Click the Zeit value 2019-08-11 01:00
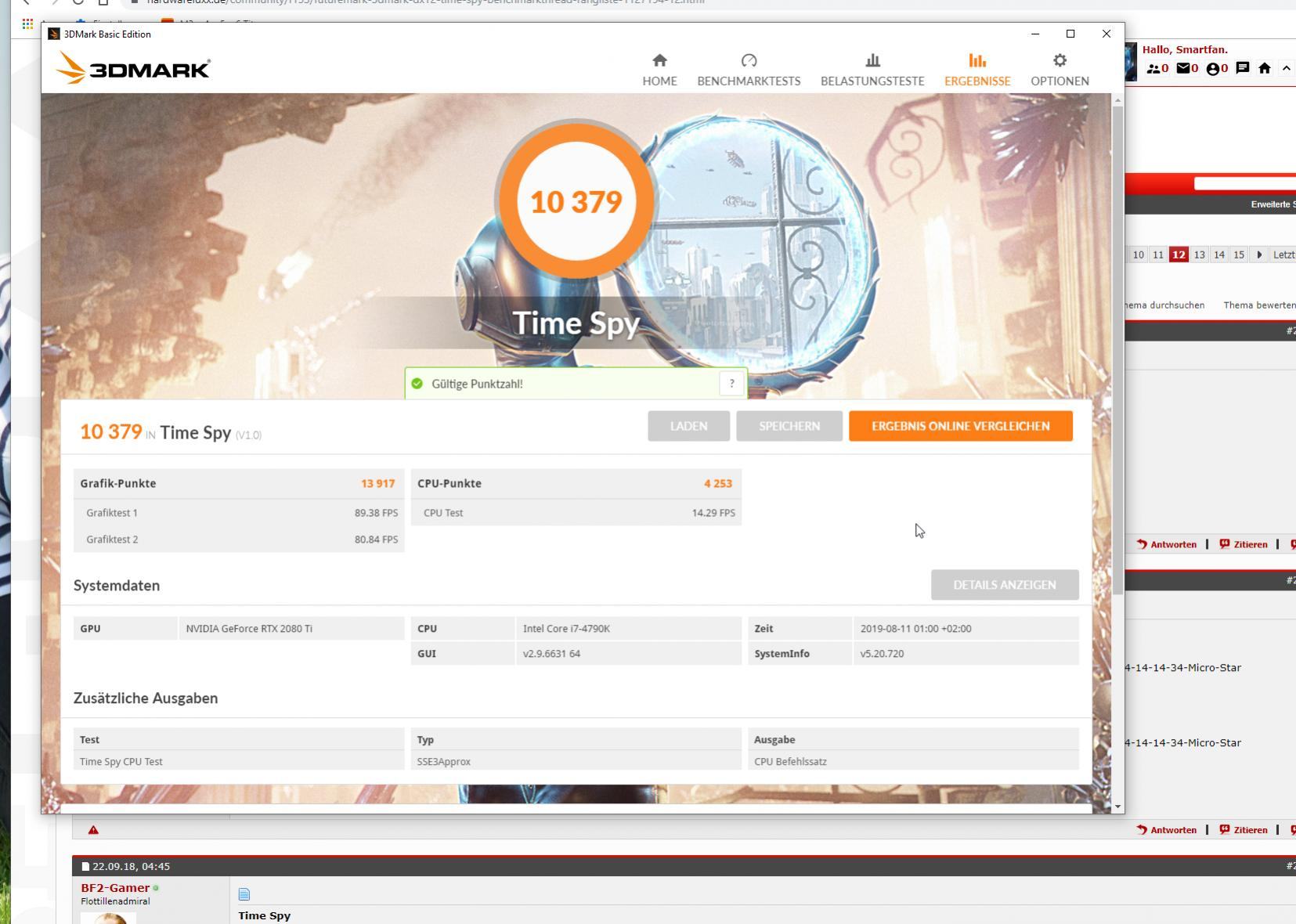This screenshot has height=924, width=1296. [915, 629]
